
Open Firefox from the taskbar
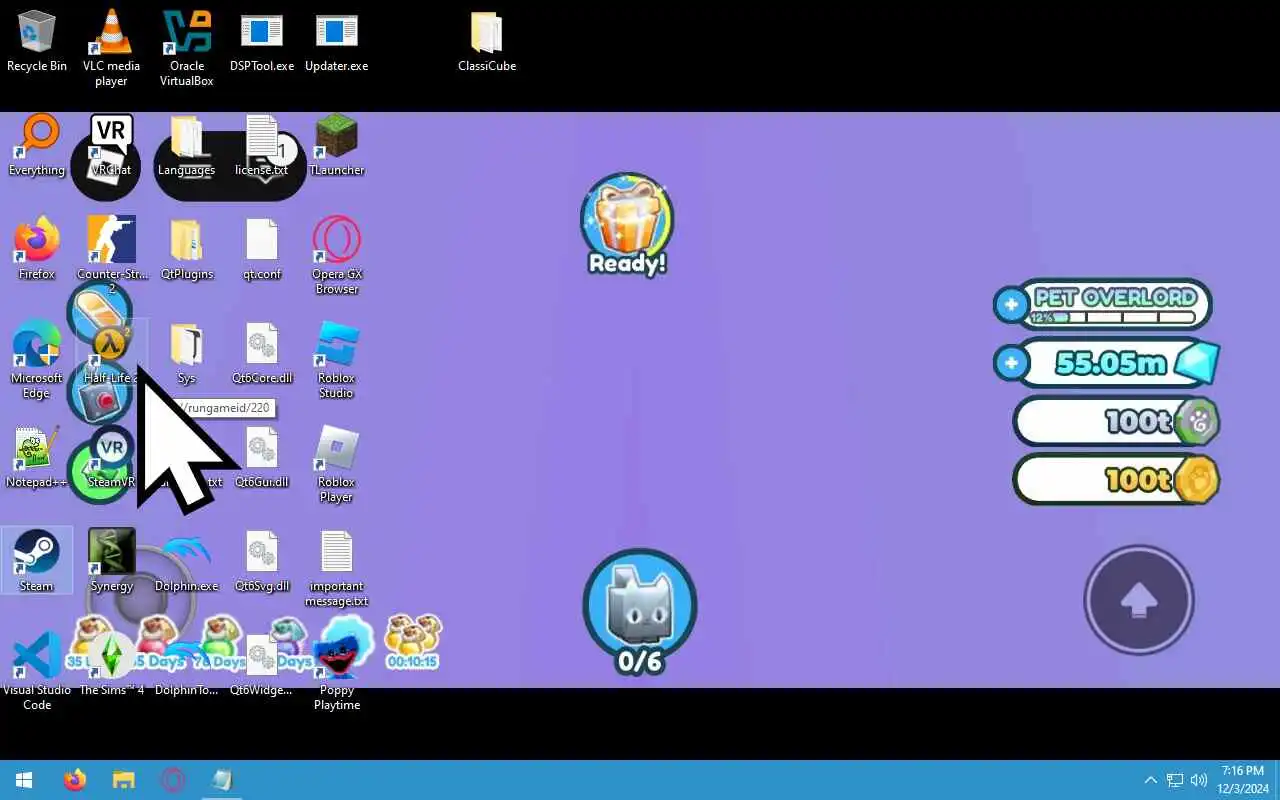(75, 780)
